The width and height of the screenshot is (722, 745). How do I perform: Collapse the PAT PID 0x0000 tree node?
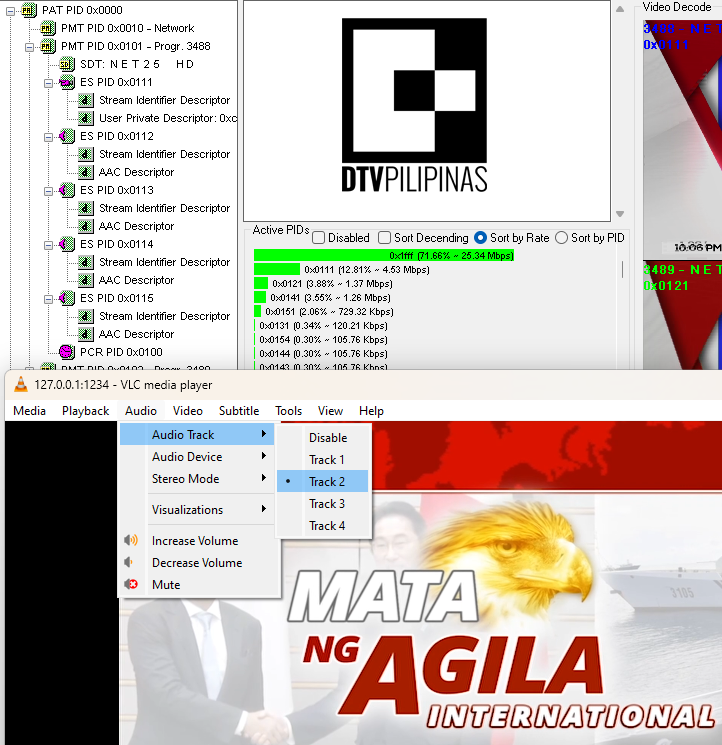click(10, 10)
